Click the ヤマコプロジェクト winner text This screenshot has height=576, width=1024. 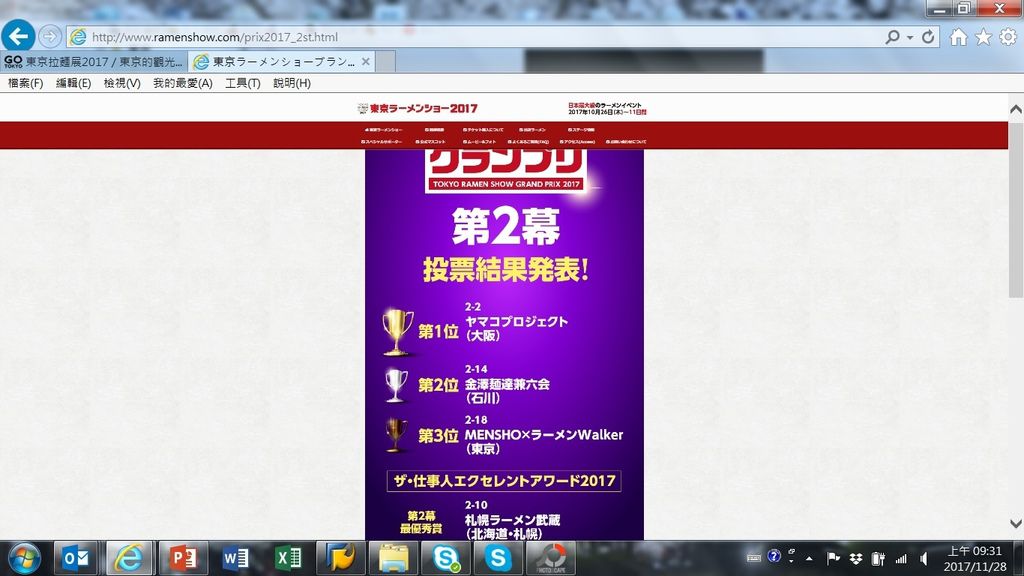[x=516, y=321]
